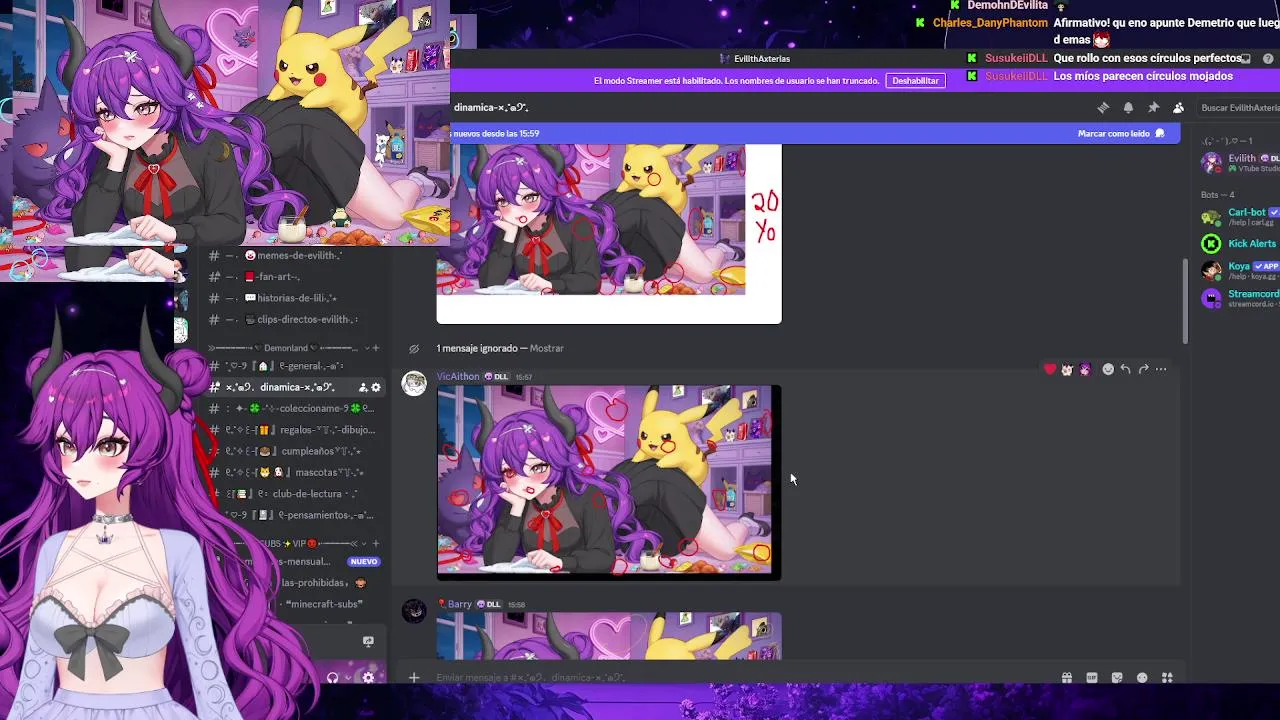Open more options on VicAithon message
The image size is (1280, 720).
(x=1161, y=370)
